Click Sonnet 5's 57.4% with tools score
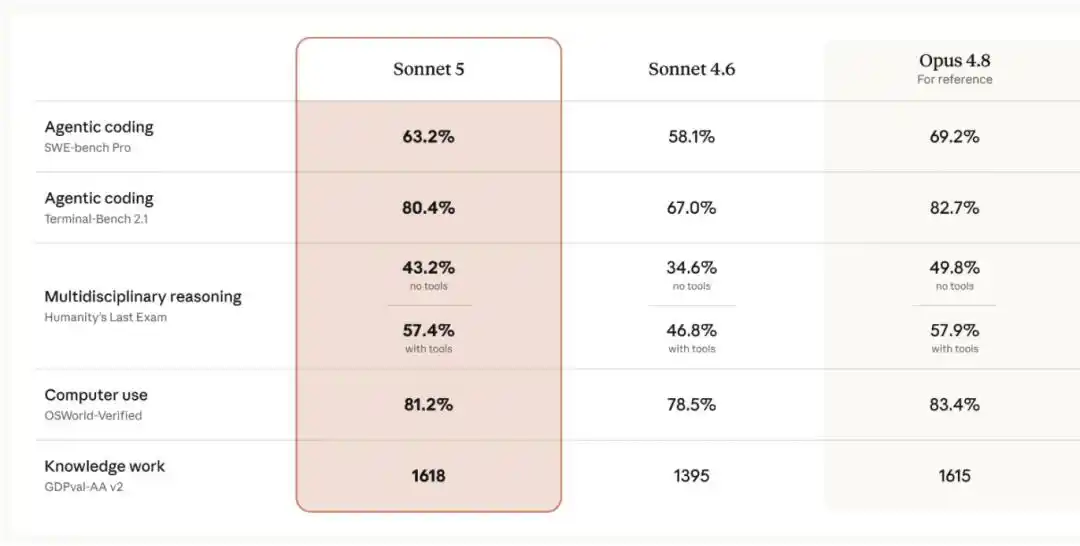The image size is (1080, 546). 428,330
